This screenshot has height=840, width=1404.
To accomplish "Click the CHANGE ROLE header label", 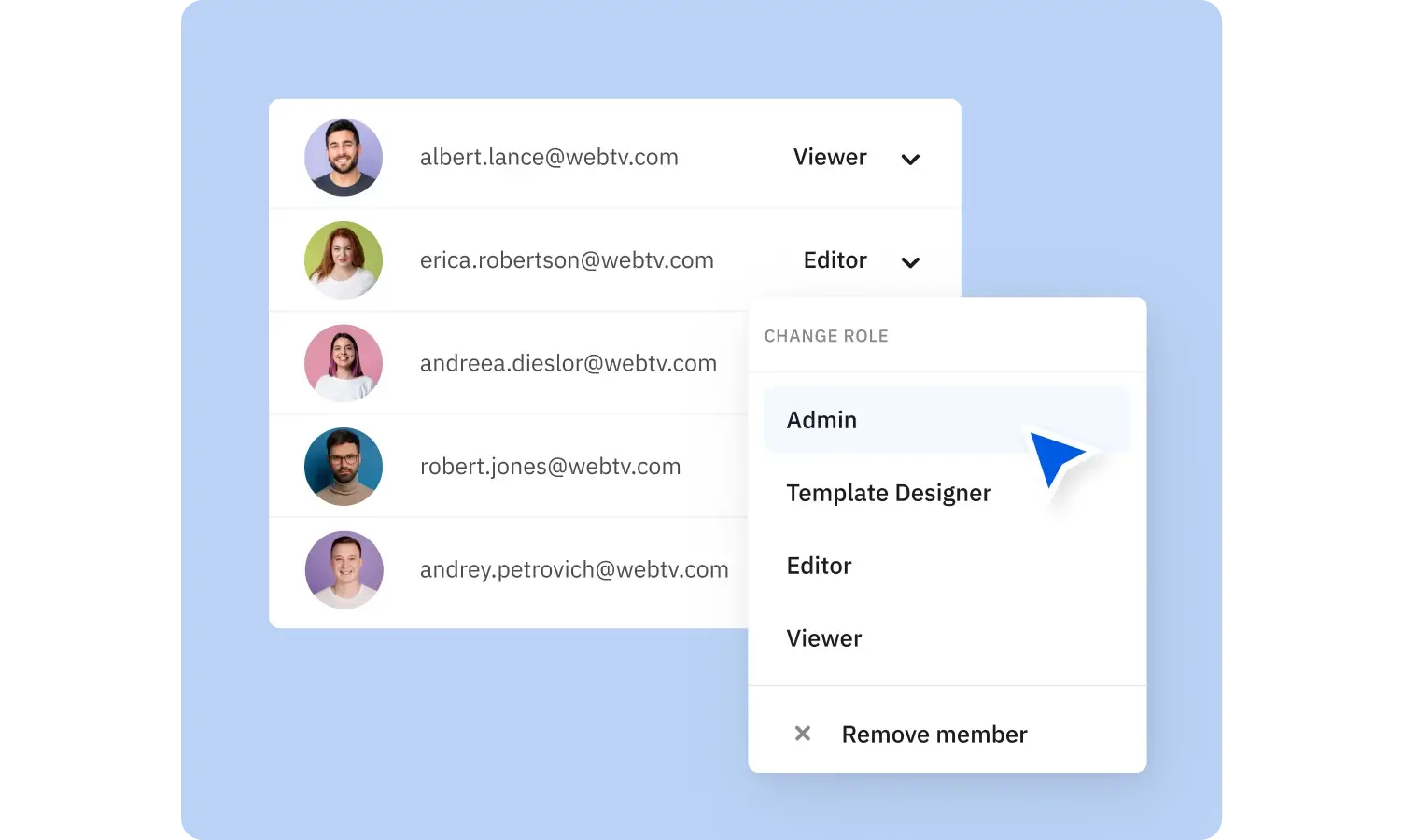I will click(826, 336).
